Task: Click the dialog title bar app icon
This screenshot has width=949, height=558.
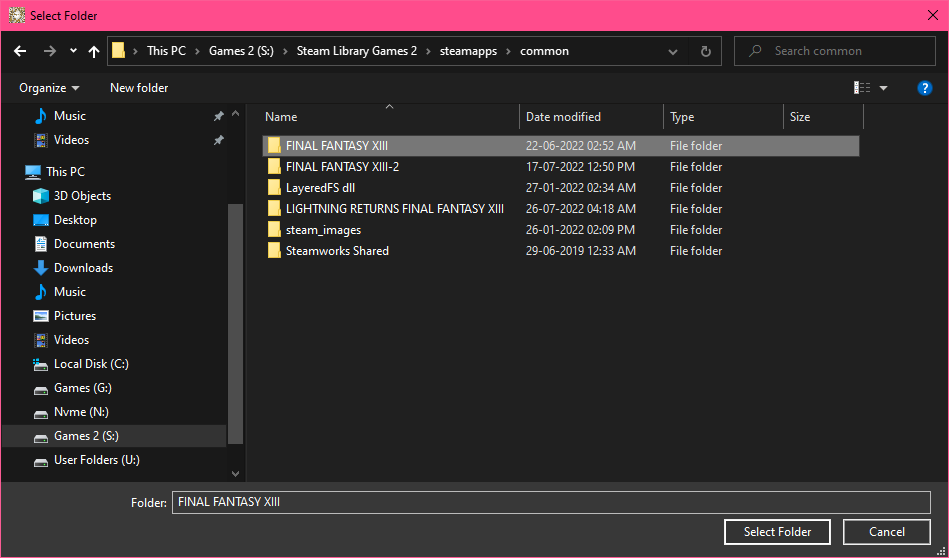Action: pos(16,15)
